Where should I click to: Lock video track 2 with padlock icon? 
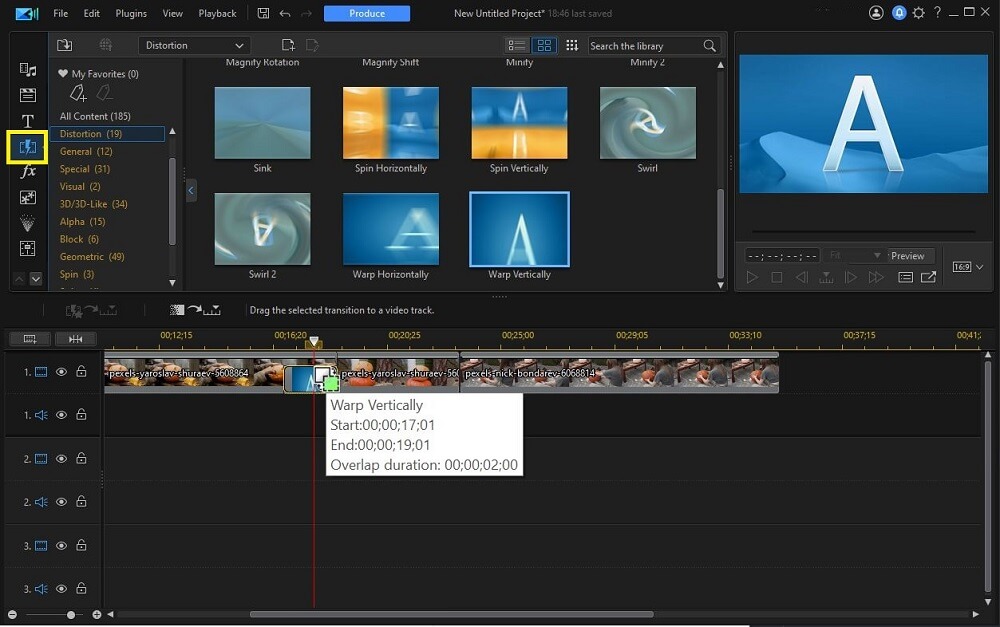click(81, 459)
